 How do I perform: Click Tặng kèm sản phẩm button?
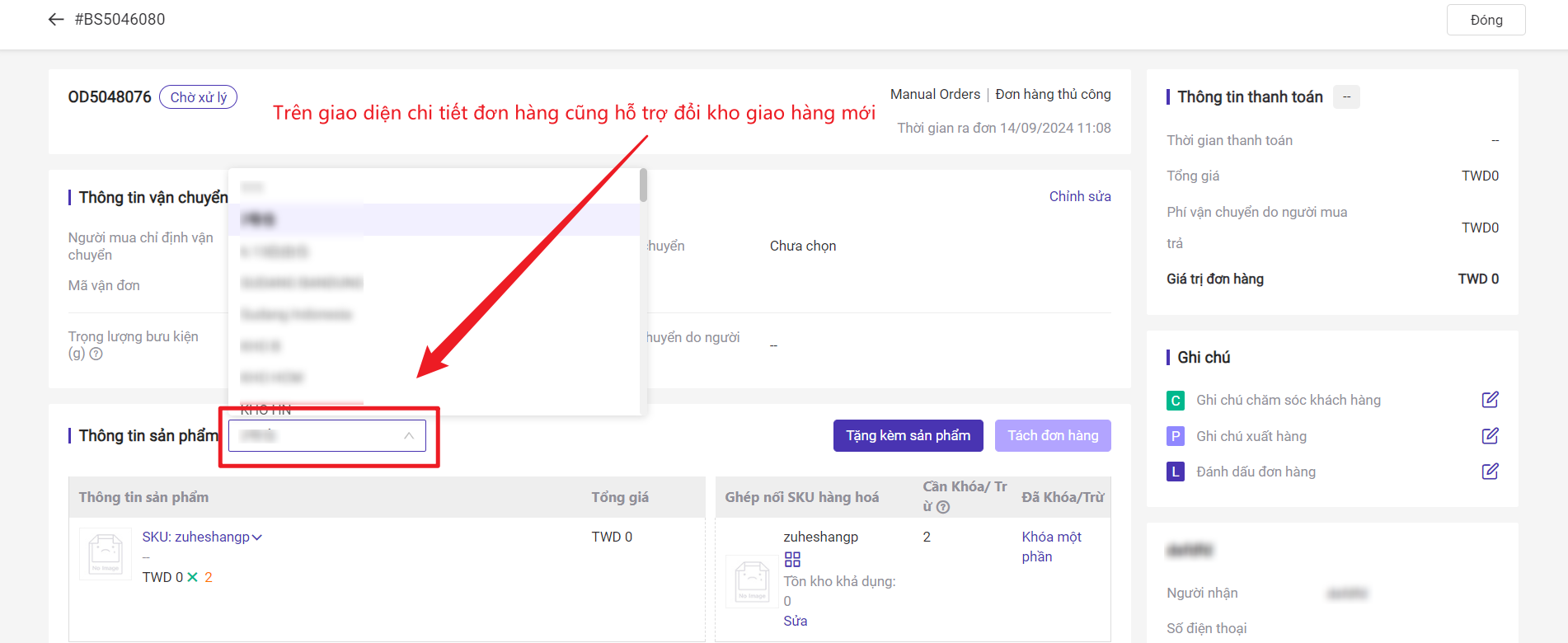(908, 435)
